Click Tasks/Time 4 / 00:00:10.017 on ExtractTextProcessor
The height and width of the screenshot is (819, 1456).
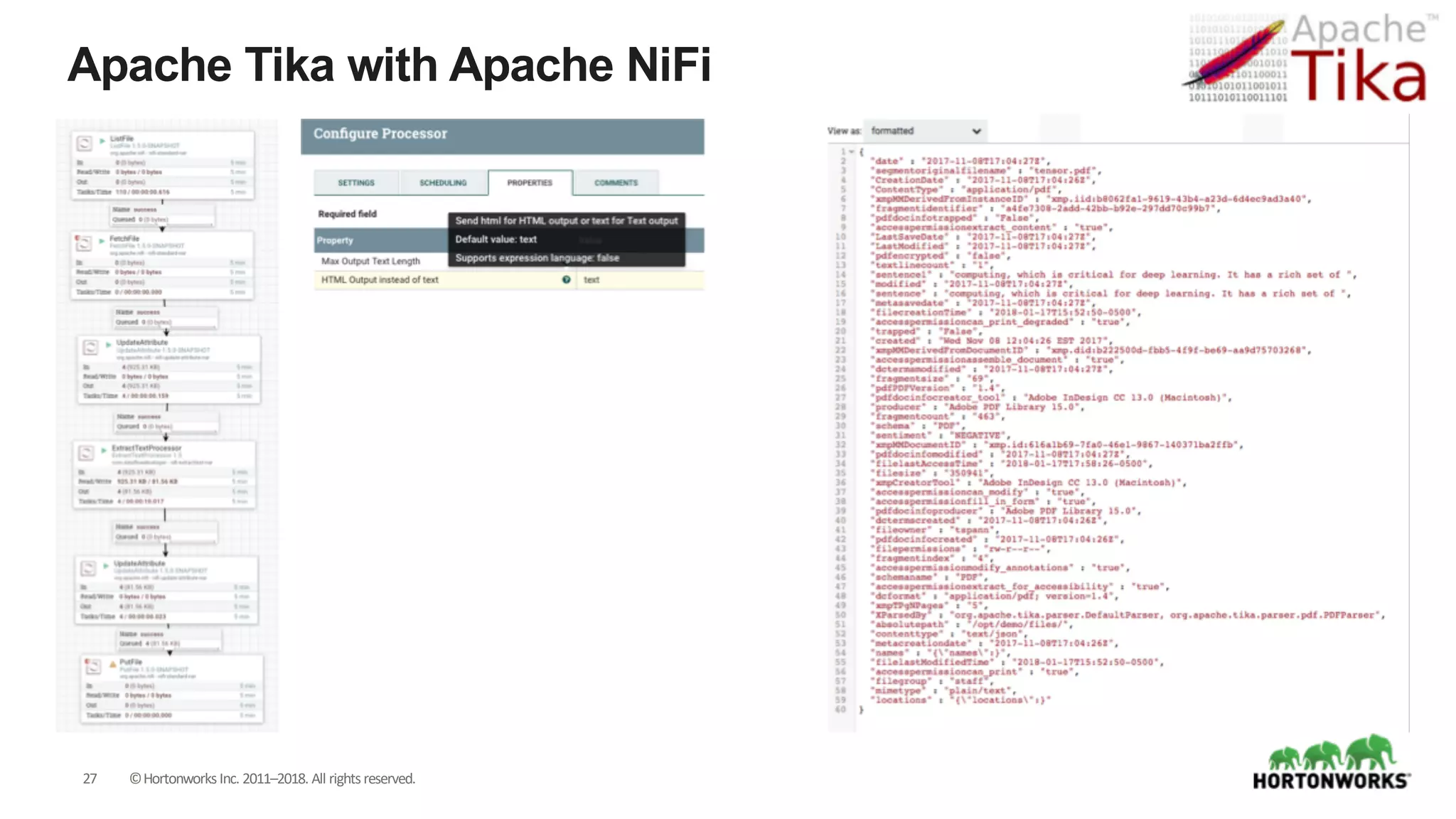click(141, 501)
